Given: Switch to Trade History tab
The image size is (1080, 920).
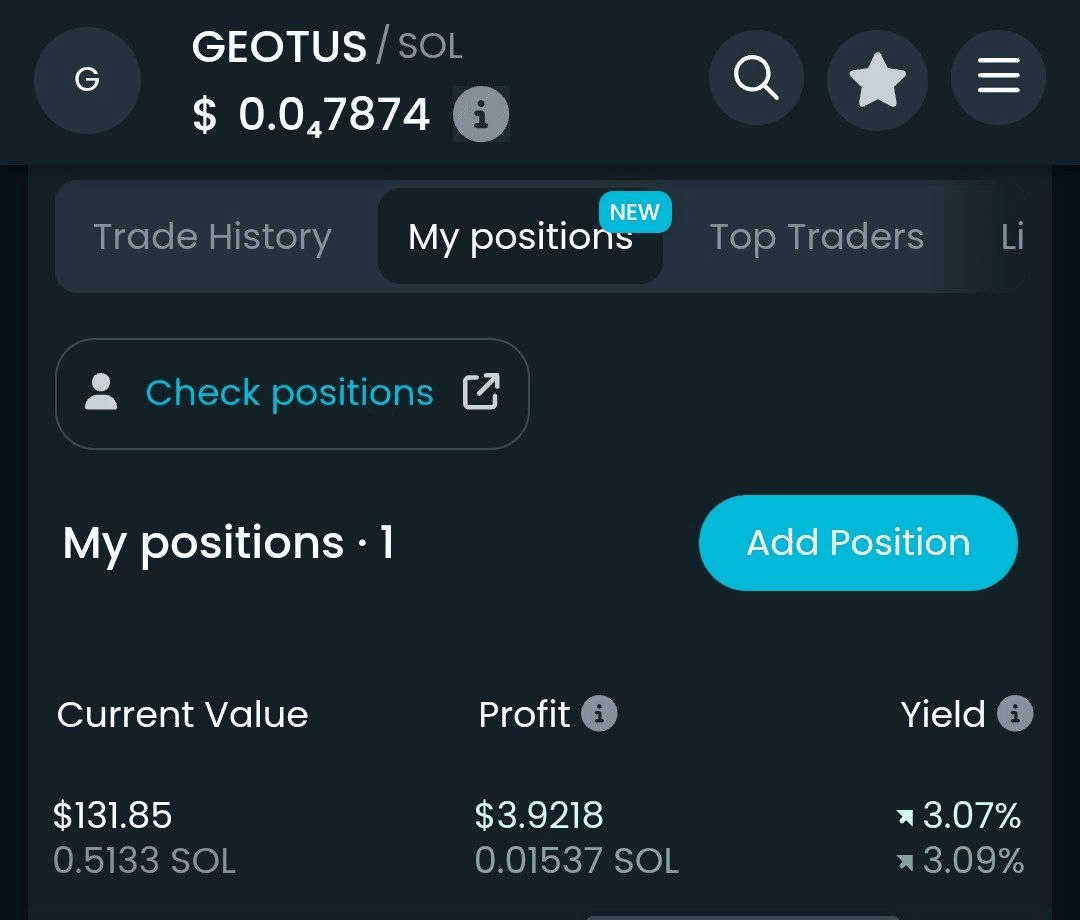Looking at the screenshot, I should (213, 237).
